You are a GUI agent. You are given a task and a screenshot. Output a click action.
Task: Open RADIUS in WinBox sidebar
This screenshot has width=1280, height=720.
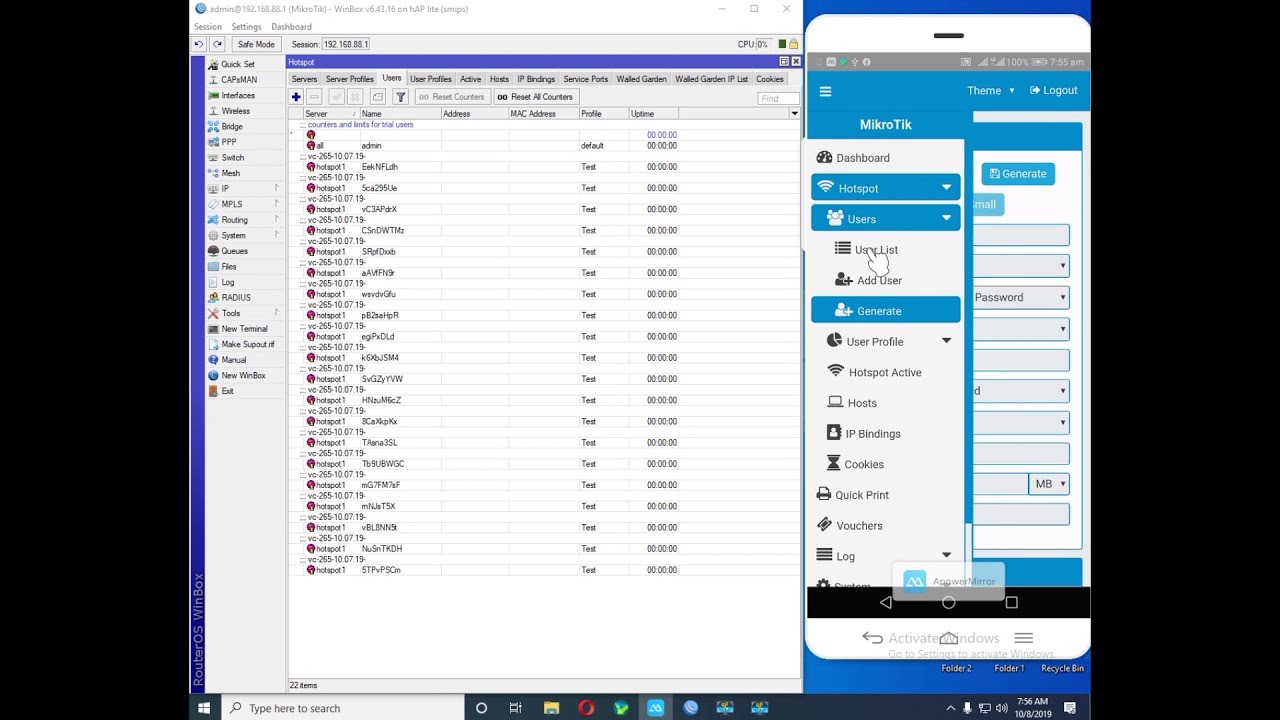click(236, 298)
